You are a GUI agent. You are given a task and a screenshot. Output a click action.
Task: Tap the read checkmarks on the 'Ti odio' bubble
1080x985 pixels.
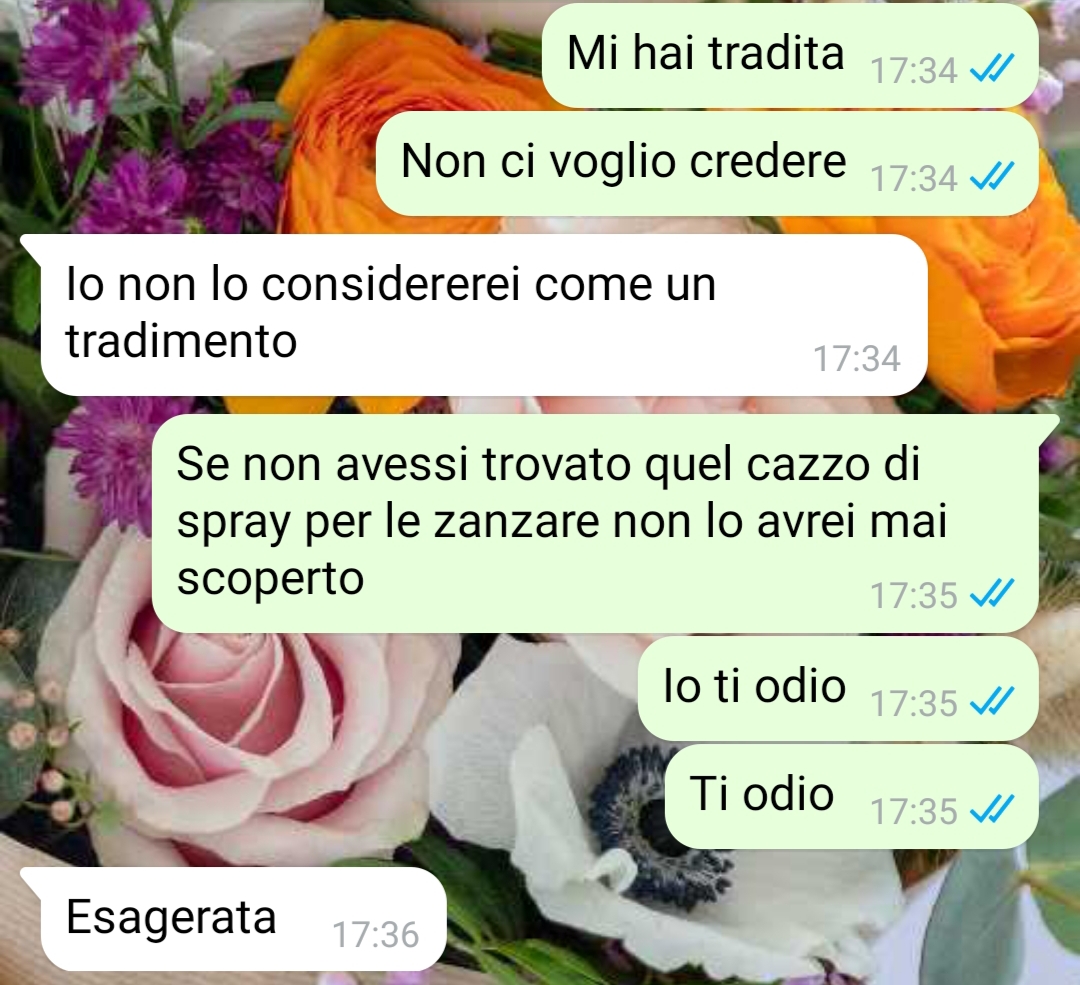pos(992,809)
